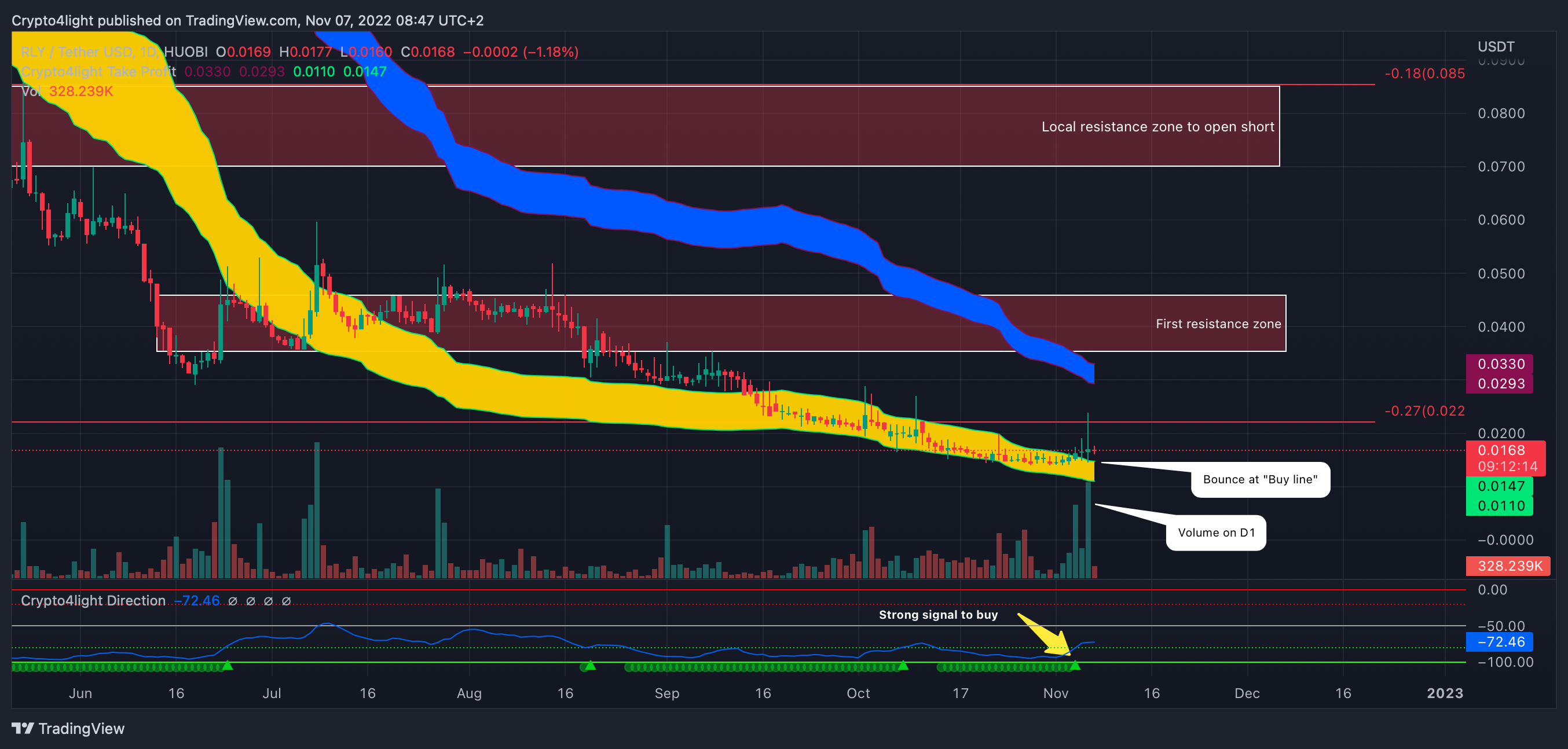
Task: Click the 0.0800 price axis tick
Action: tap(1501, 113)
